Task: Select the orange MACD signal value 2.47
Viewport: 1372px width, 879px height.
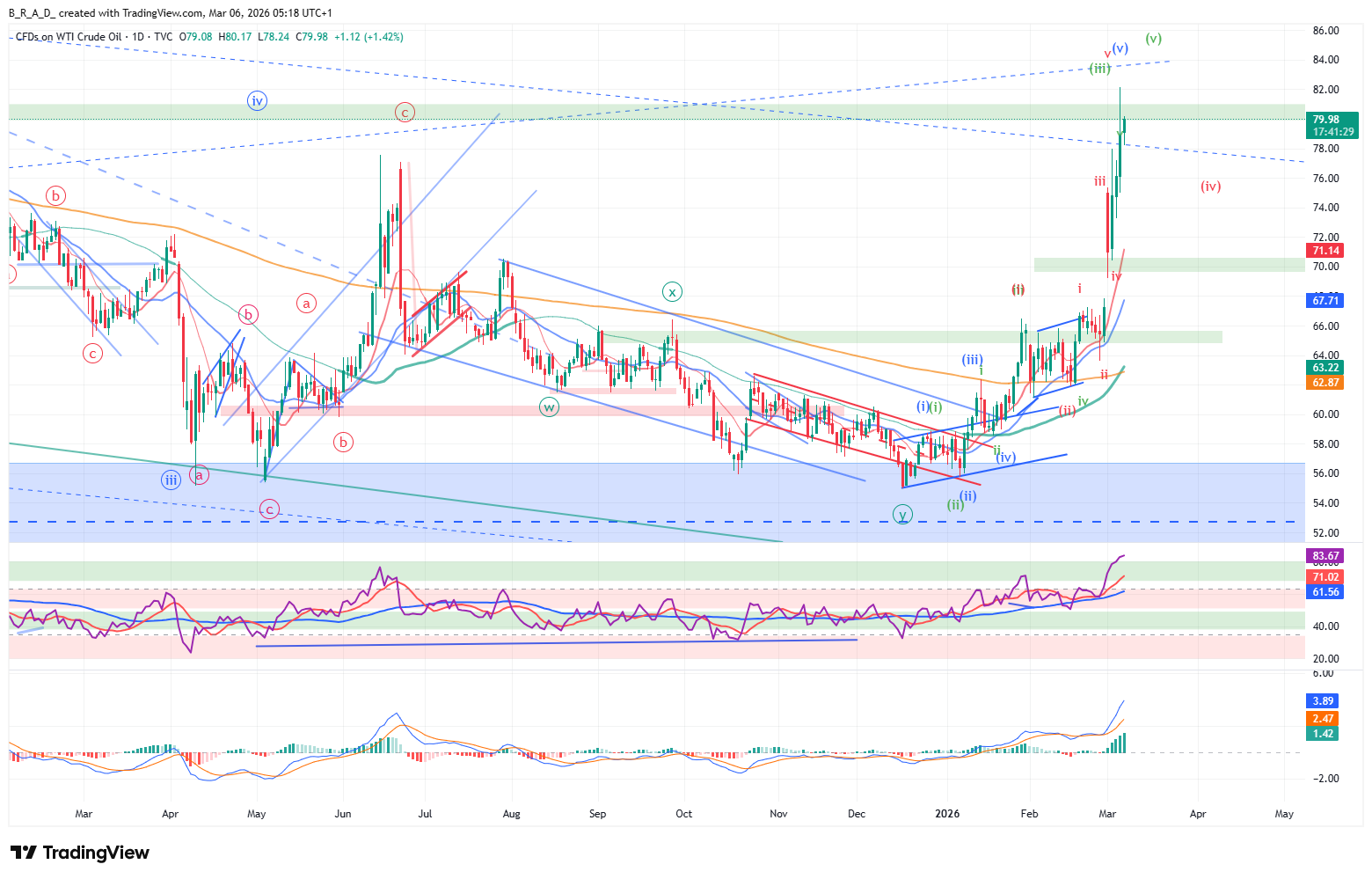Action: point(1323,719)
